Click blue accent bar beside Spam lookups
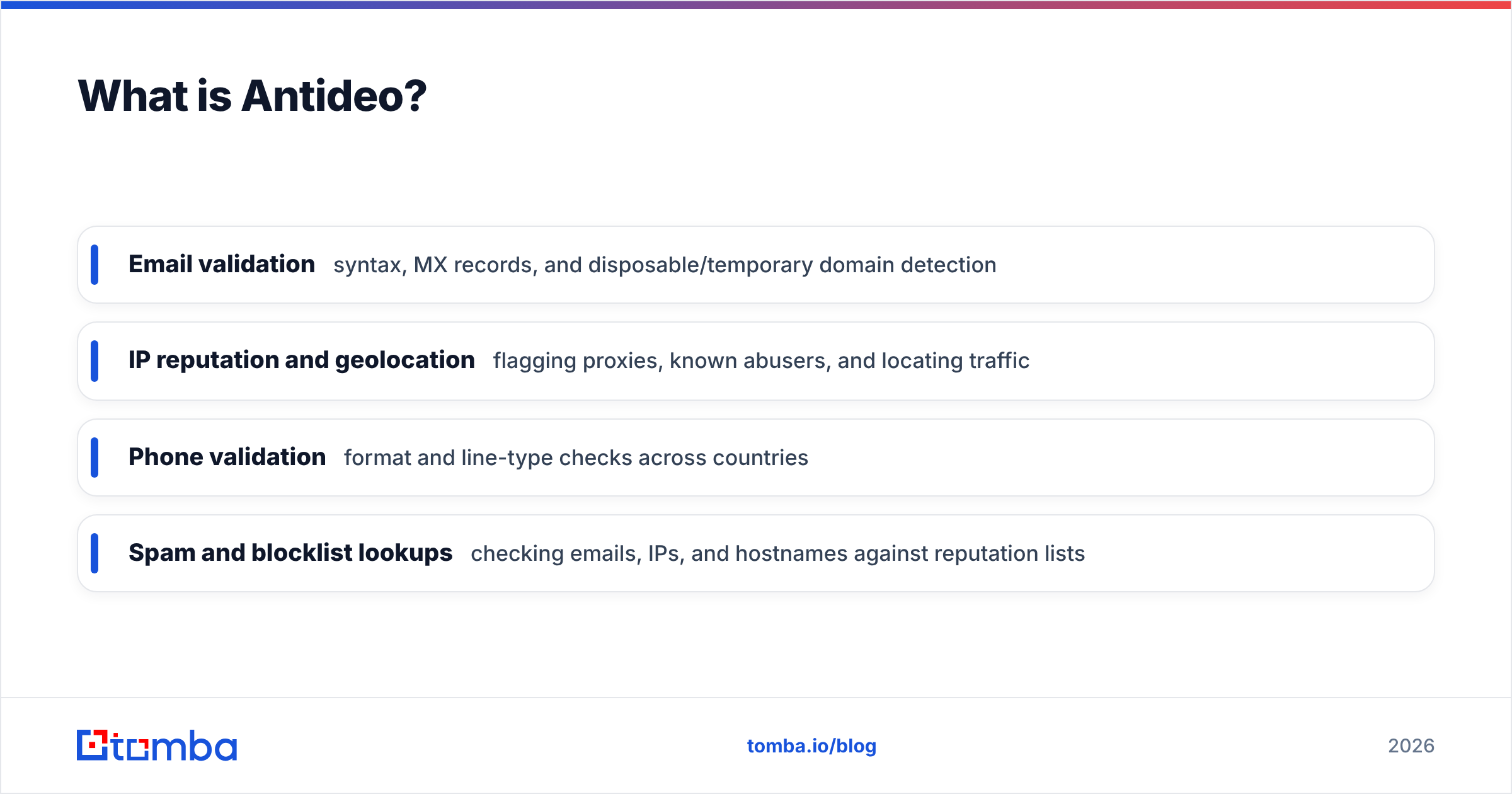 [94, 553]
